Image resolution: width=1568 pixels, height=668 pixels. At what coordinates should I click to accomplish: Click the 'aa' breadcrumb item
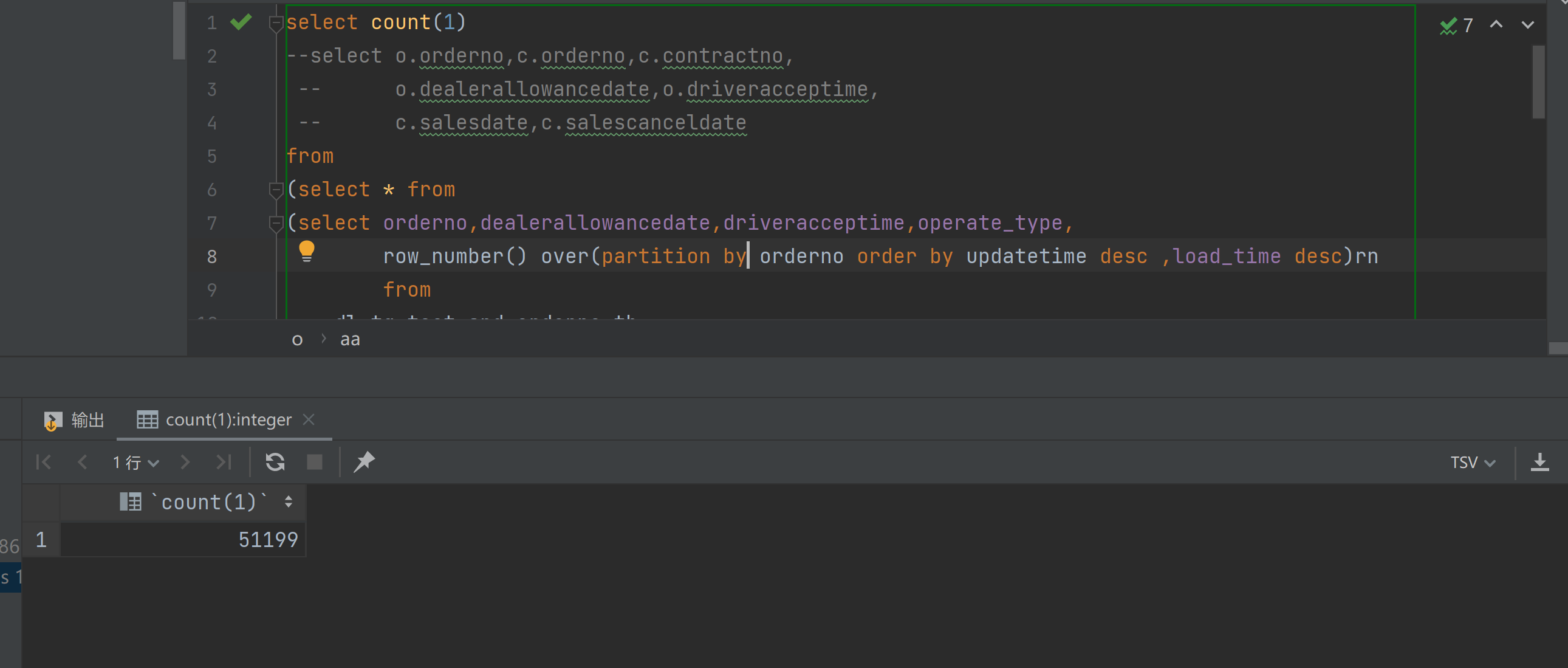(350, 340)
